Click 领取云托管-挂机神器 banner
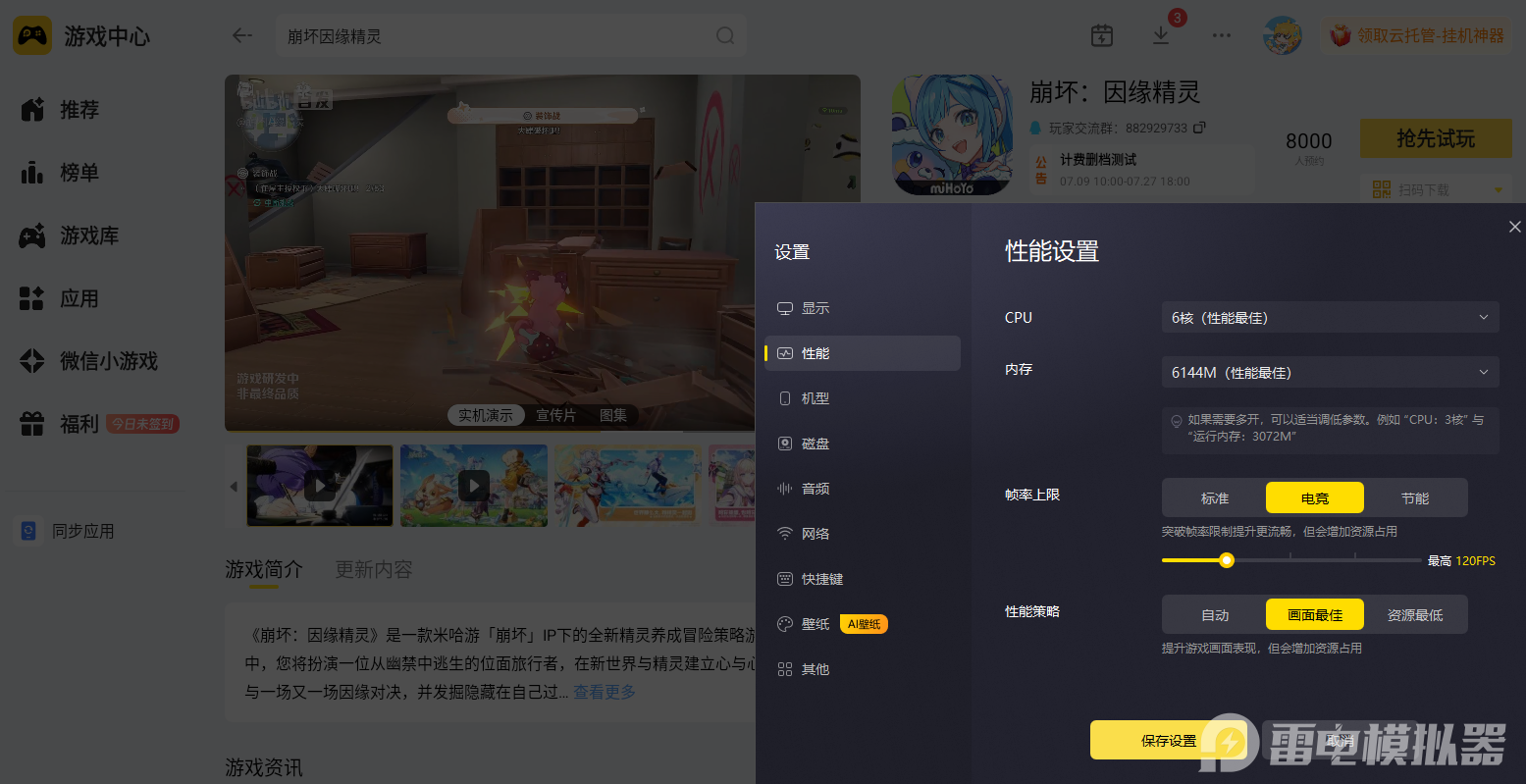 [x=1417, y=36]
